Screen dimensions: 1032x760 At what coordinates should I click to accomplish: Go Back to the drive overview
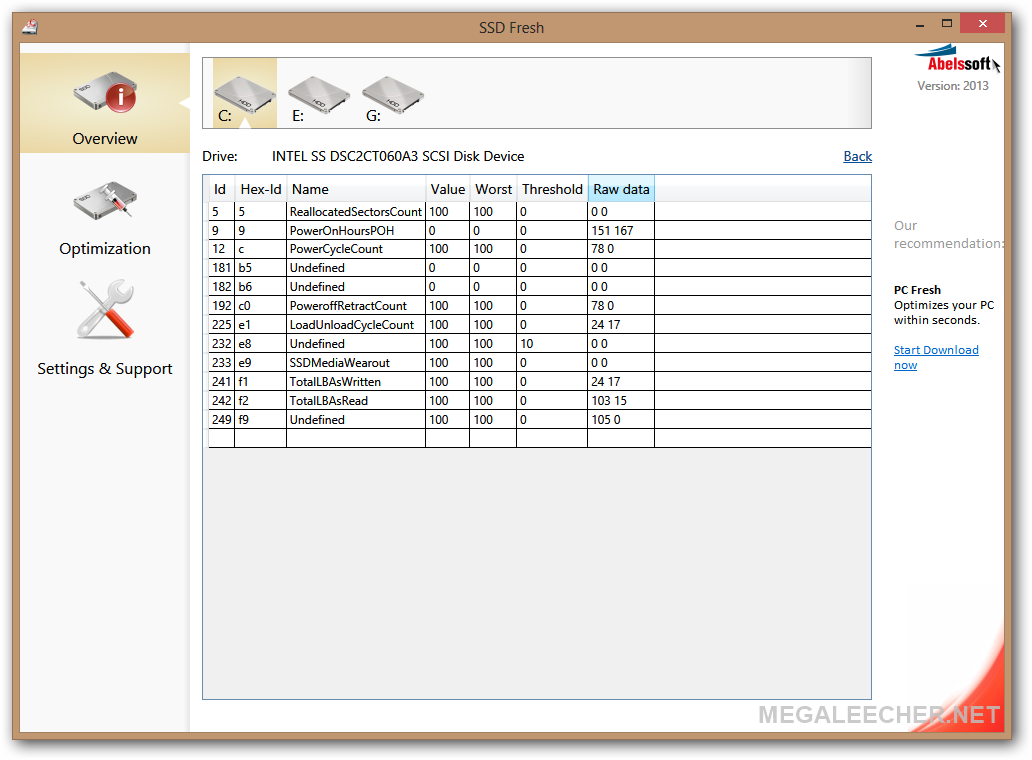(857, 157)
